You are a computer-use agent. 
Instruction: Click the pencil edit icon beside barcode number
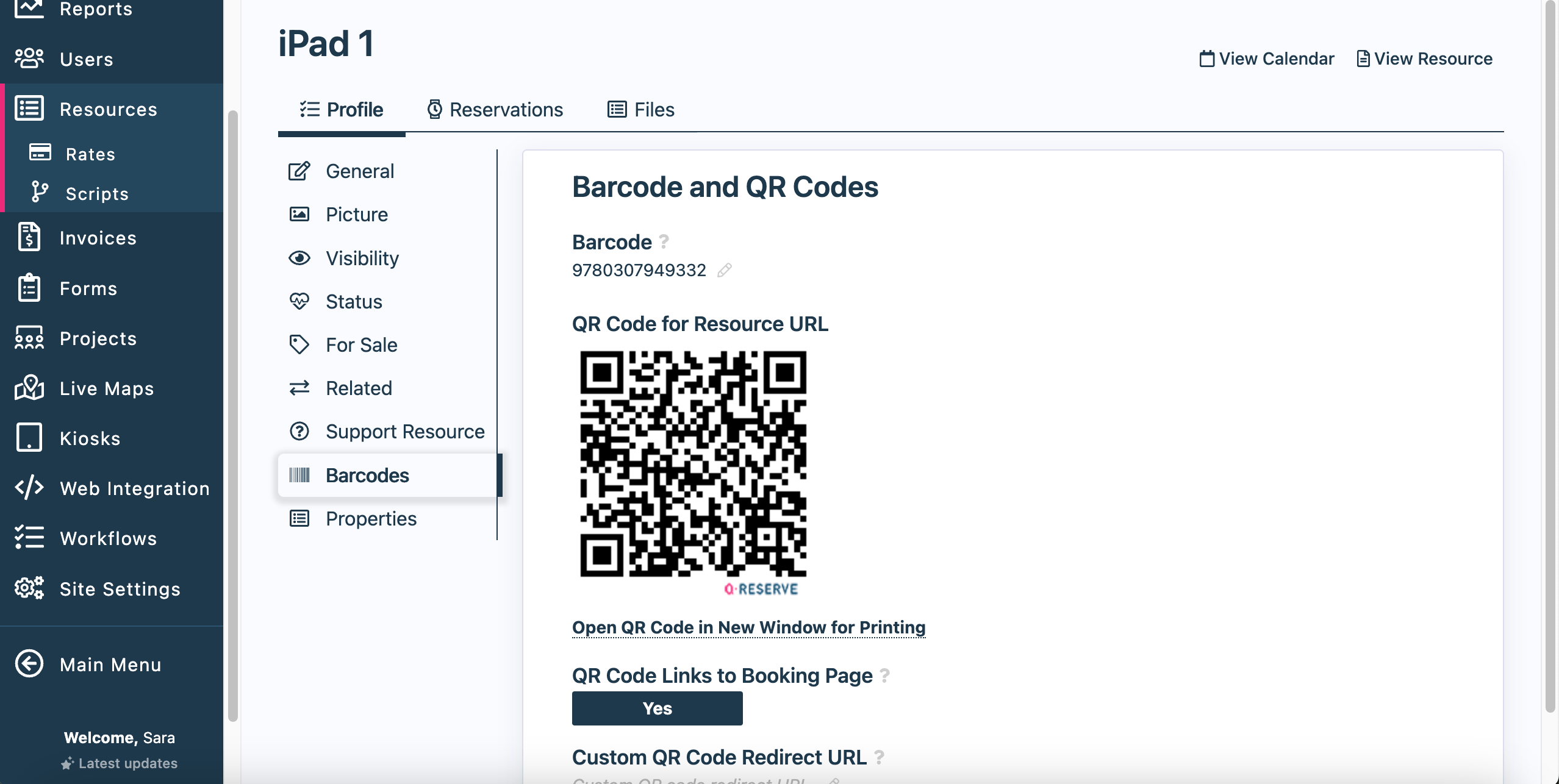(724, 270)
